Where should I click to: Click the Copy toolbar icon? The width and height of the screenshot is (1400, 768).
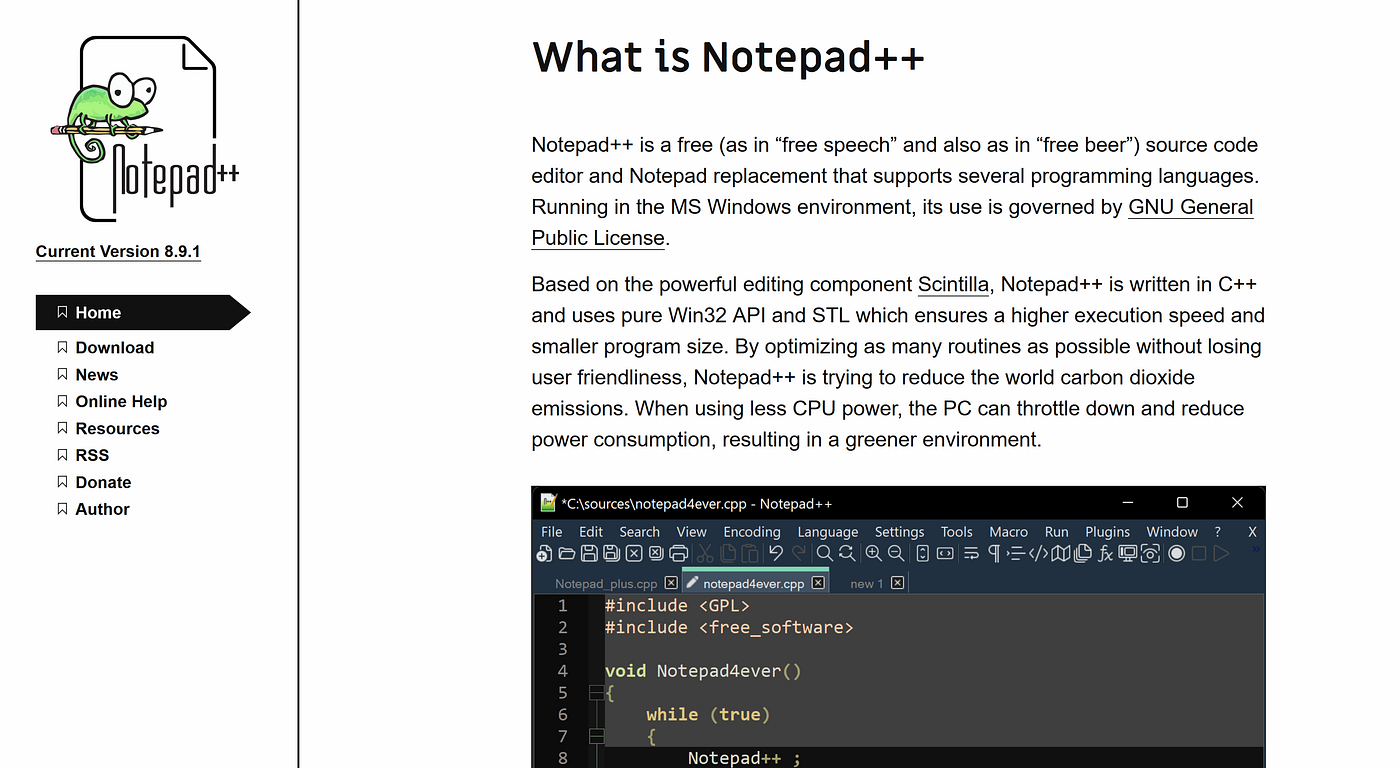tap(728, 553)
